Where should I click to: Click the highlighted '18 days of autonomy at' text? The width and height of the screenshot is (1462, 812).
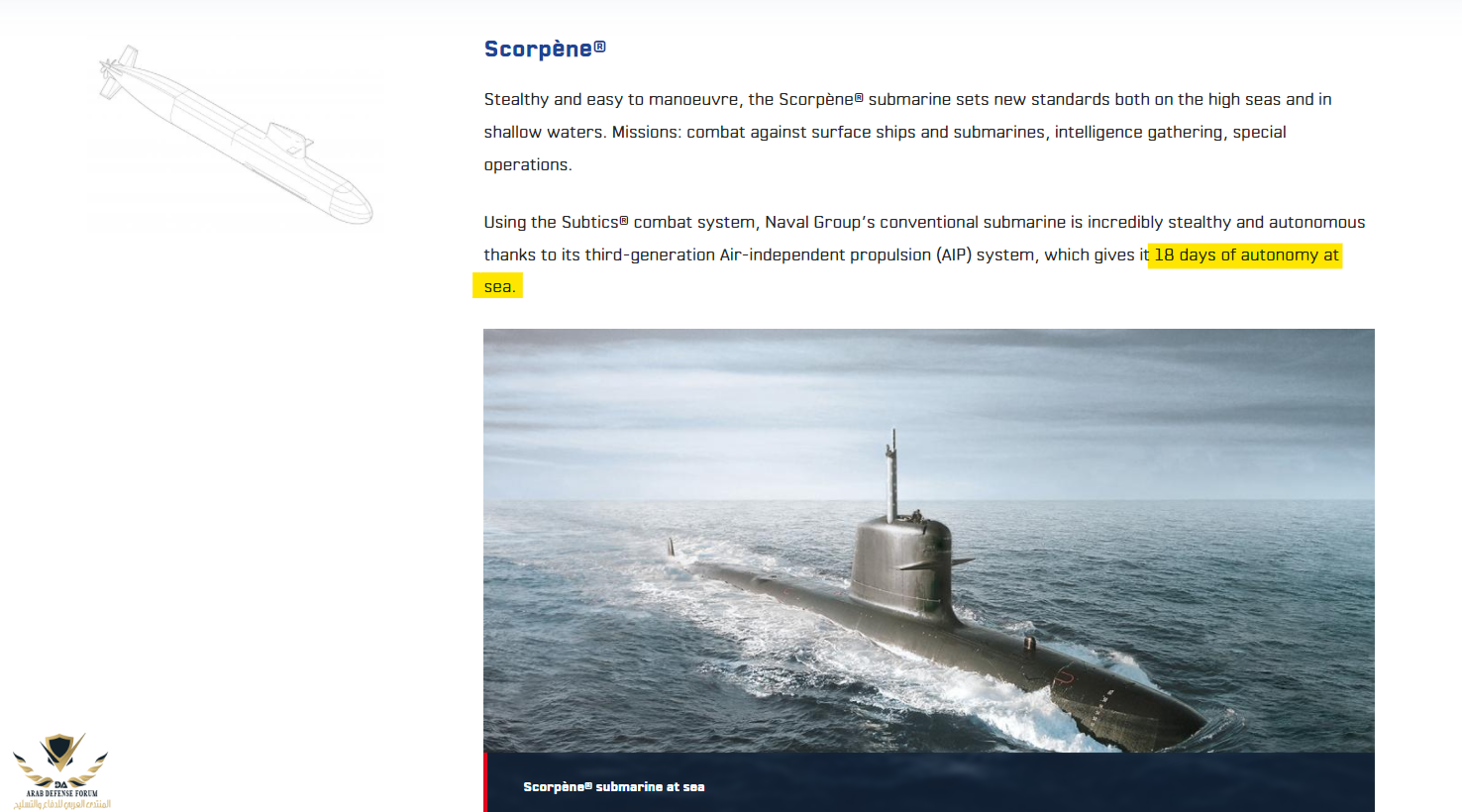[x=1245, y=255]
